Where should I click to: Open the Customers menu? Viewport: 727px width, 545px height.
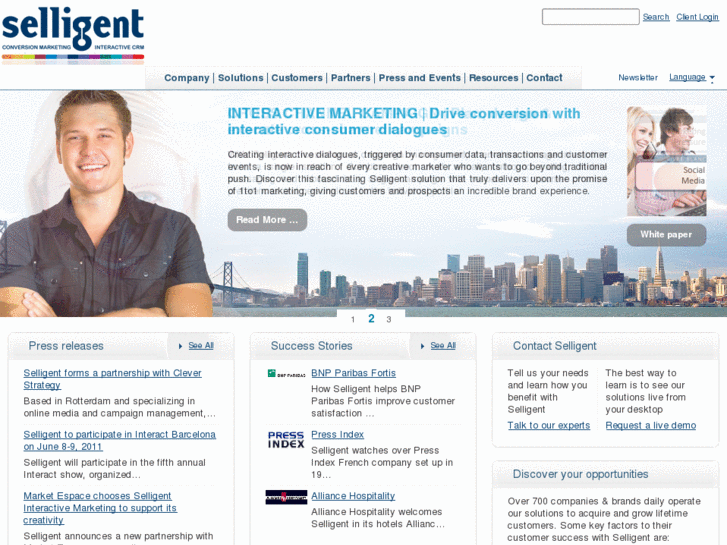(x=297, y=78)
